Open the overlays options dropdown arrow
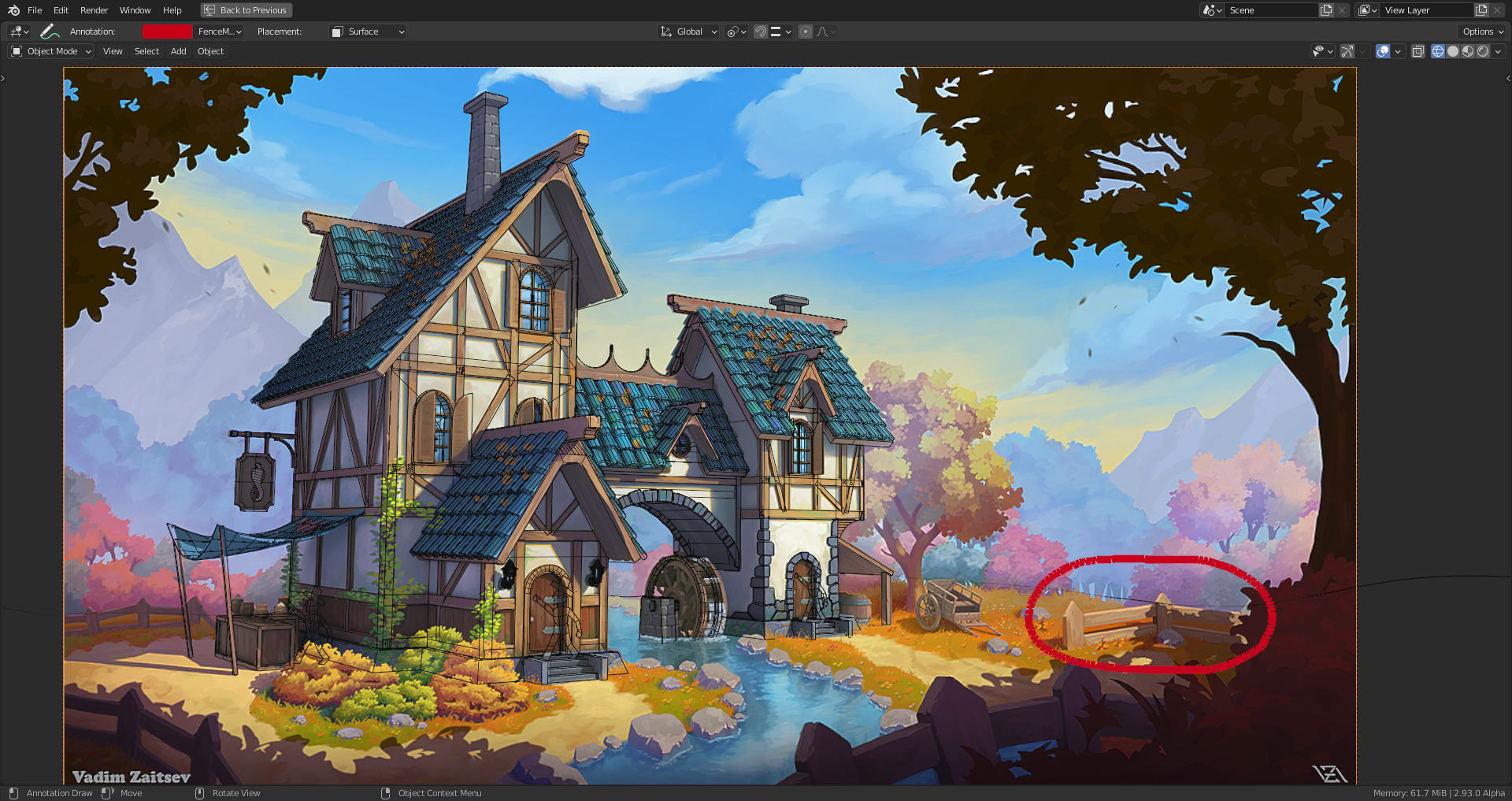Viewport: 1512px width, 801px height. [x=1398, y=51]
